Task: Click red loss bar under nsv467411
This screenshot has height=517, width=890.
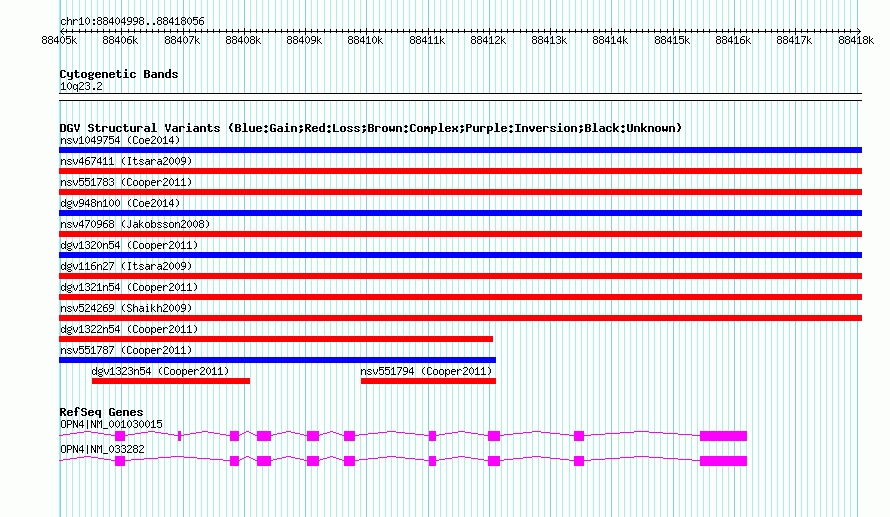Action: 460,171
